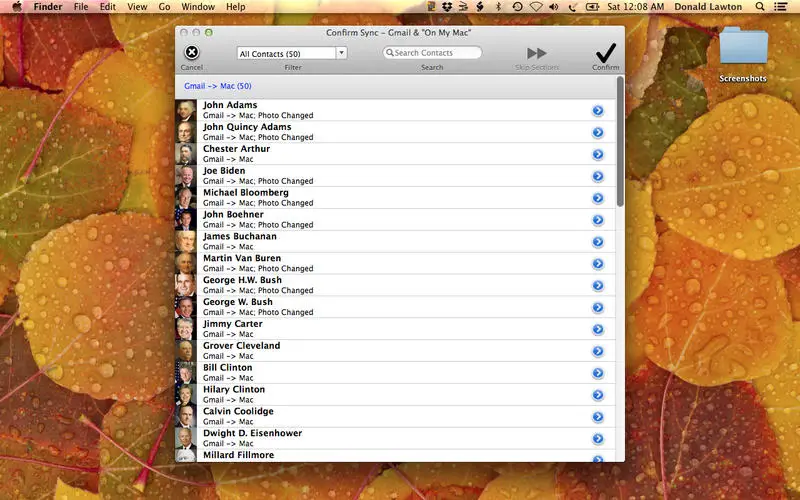Open the Dropbox menu bar icon
This screenshot has width=800, height=500.
447,7
